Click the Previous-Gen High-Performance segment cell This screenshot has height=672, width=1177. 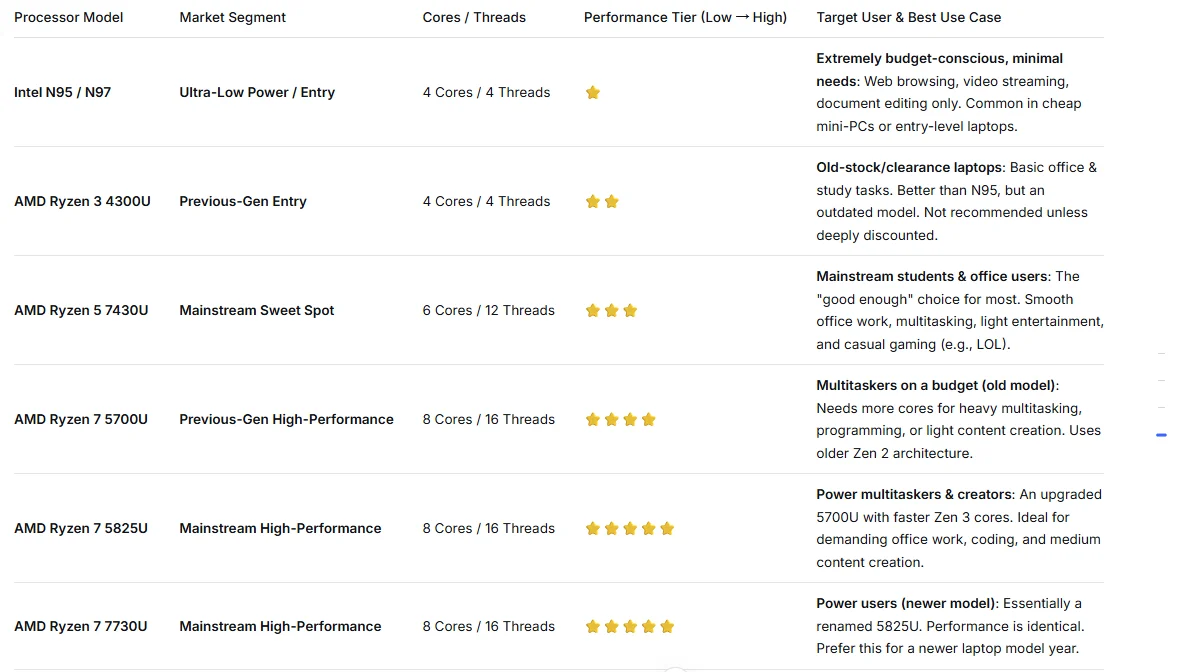click(x=286, y=419)
